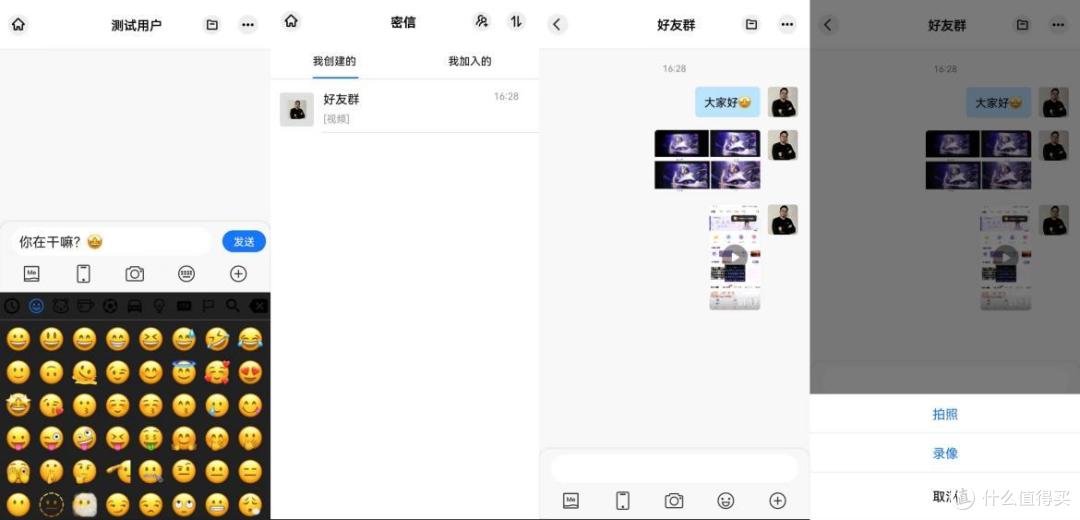Switch to the 我加入的 tab

point(470,61)
